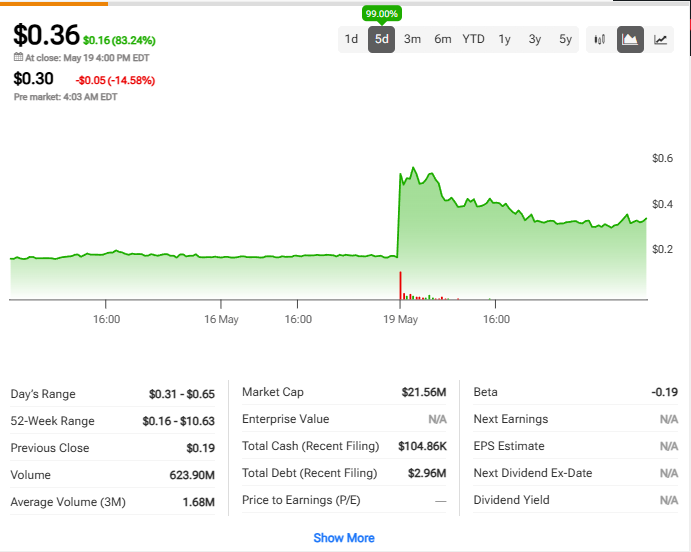Show year-to-date (YTD) chart
Image resolution: width=691 pixels, height=552 pixels.
473,39
